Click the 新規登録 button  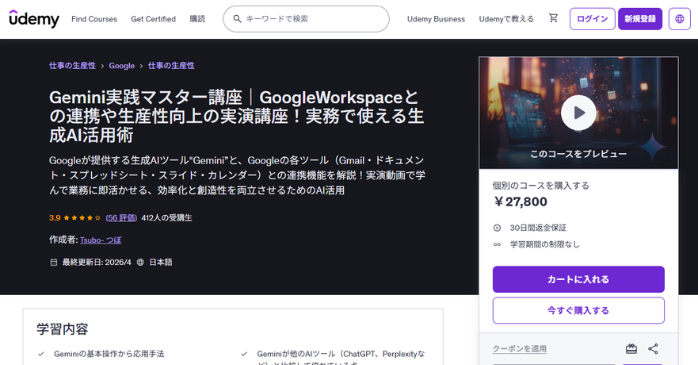[640, 19]
